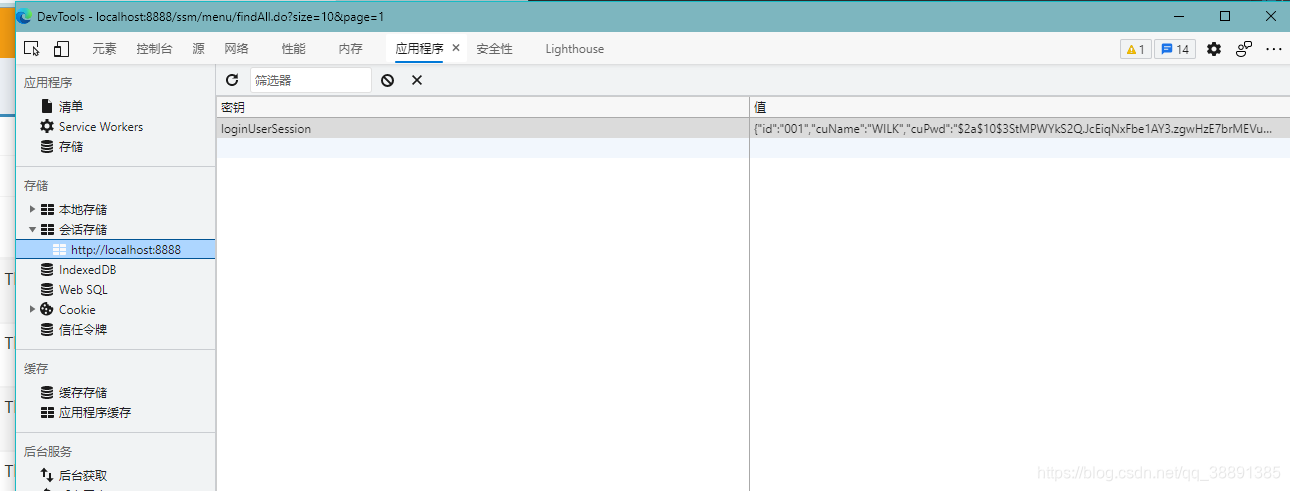Switch to the 源 tab
Viewport: 1290px width, 491px height.
pos(198,49)
